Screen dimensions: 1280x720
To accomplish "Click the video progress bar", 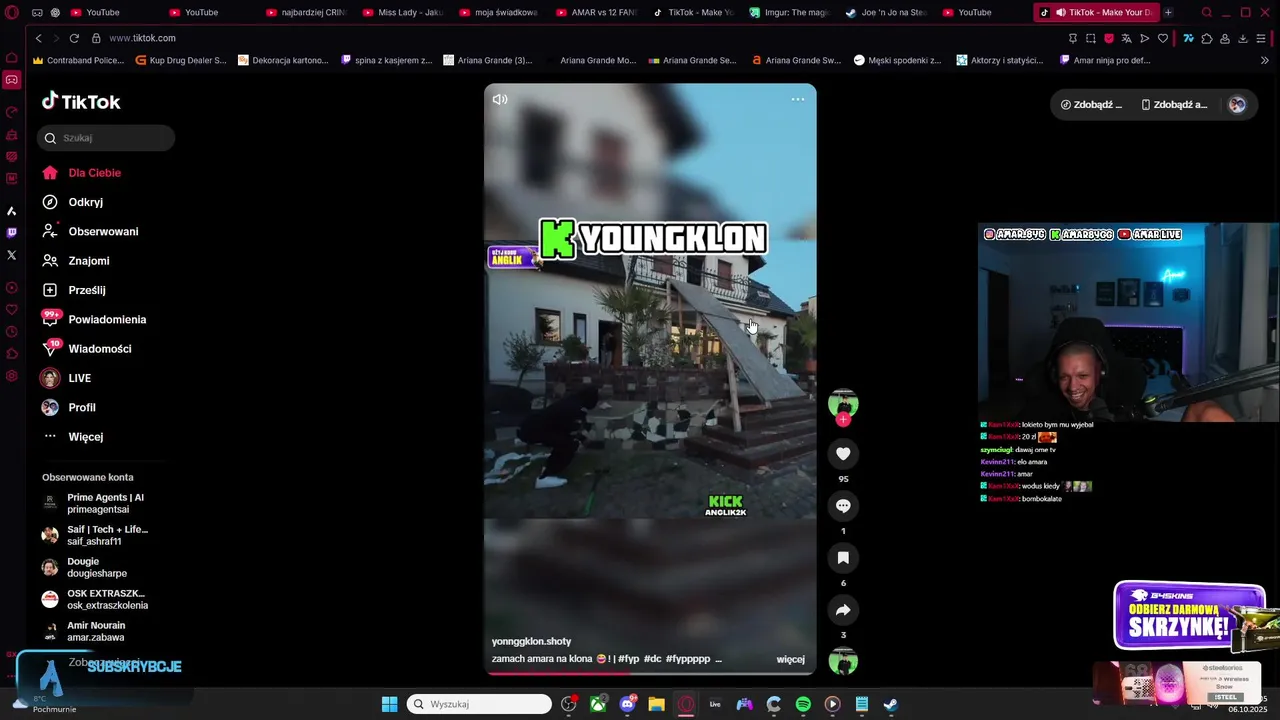I will point(650,673).
